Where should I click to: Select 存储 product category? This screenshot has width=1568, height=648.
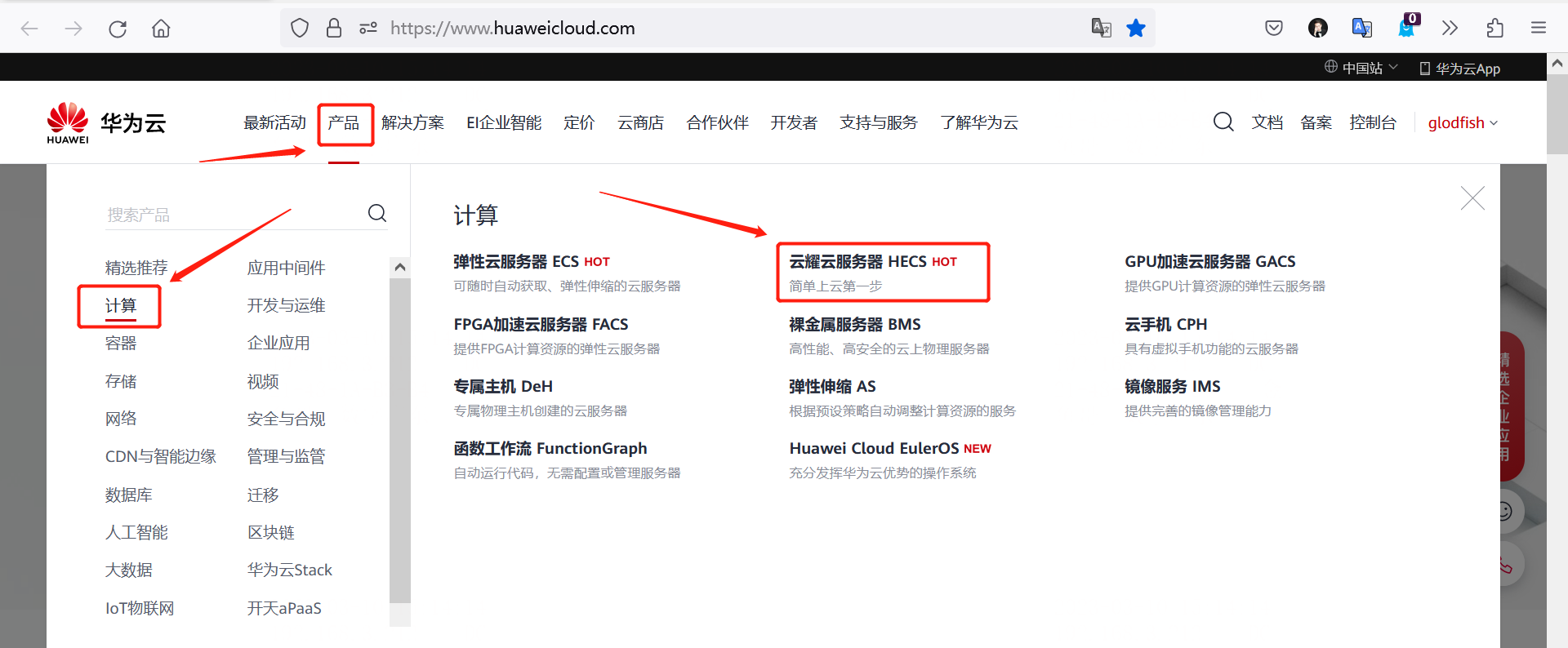click(121, 381)
